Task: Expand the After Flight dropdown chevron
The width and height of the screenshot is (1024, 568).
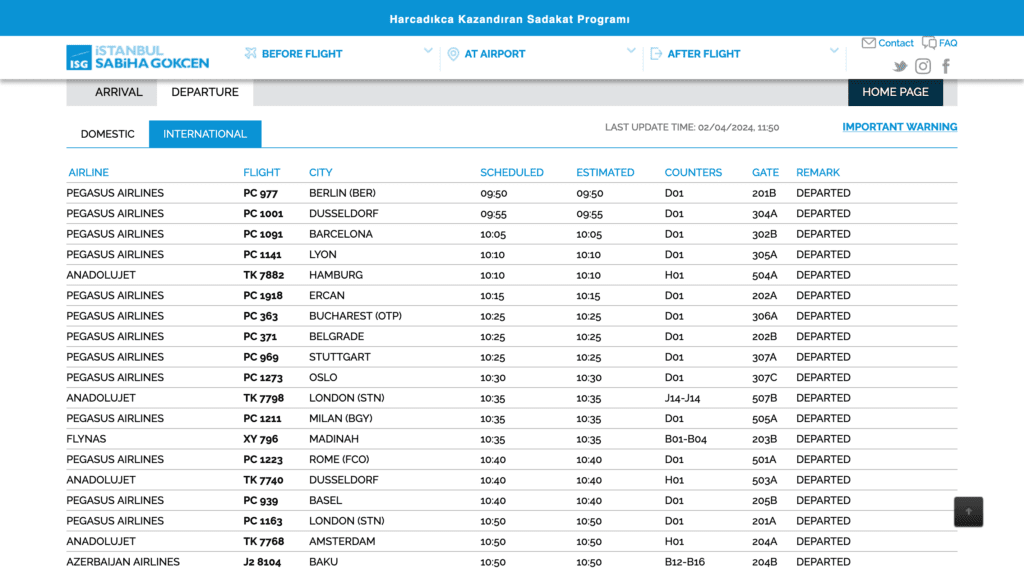Action: [834, 50]
